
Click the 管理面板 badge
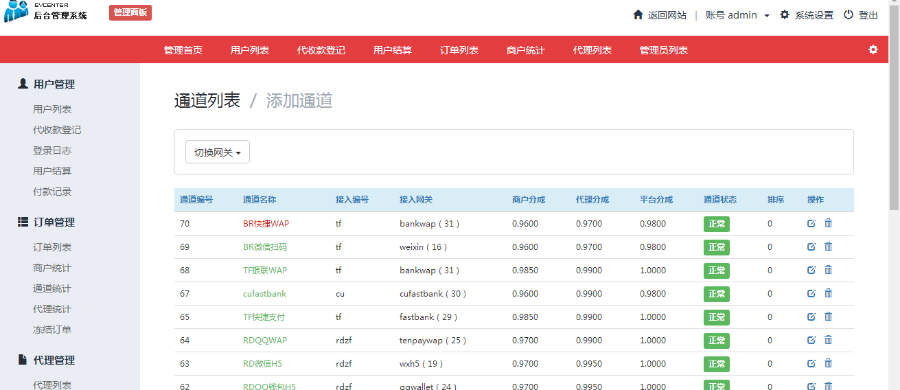coord(130,13)
